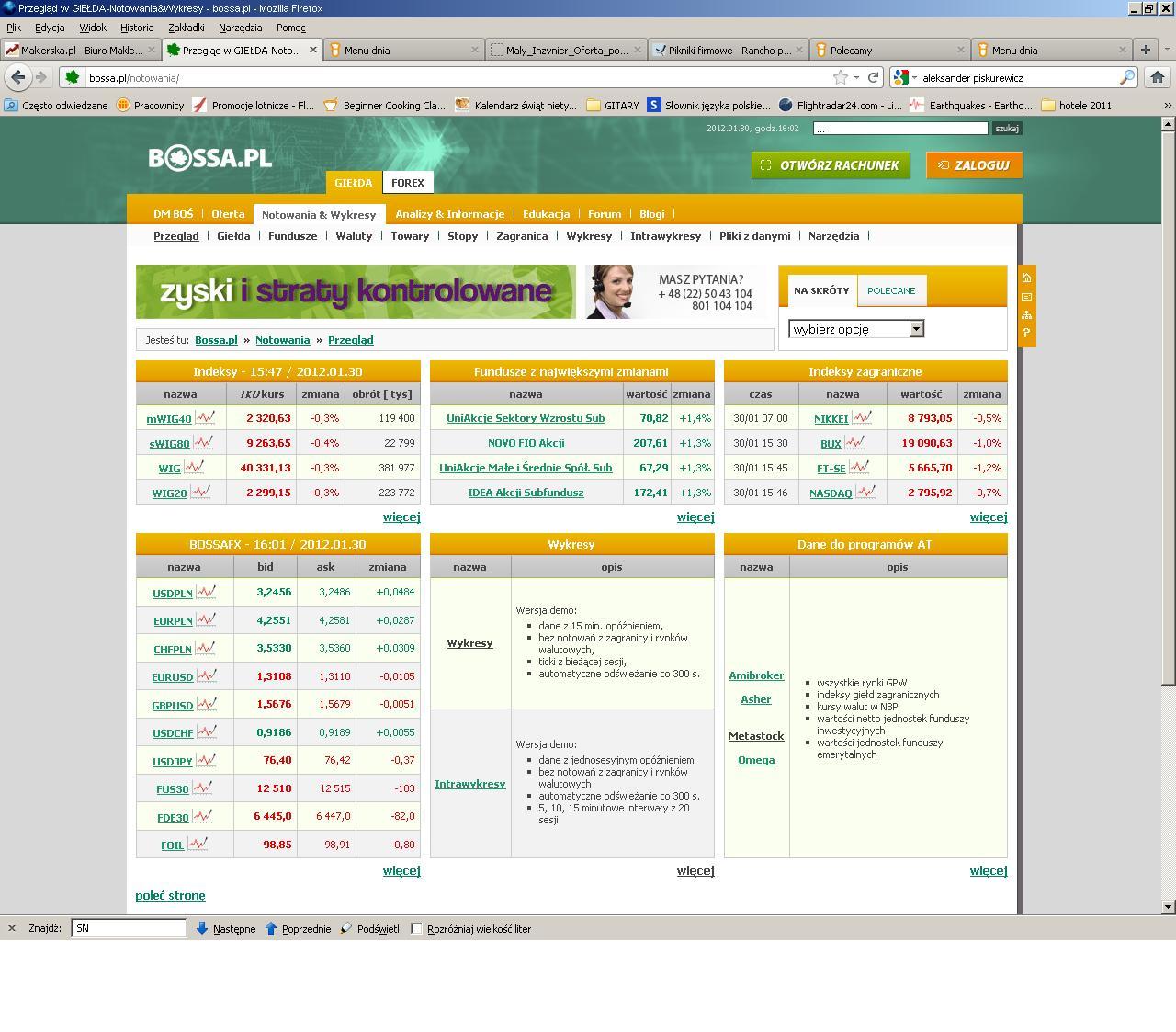
Task: Click the site search input field
Action: tap(900, 129)
